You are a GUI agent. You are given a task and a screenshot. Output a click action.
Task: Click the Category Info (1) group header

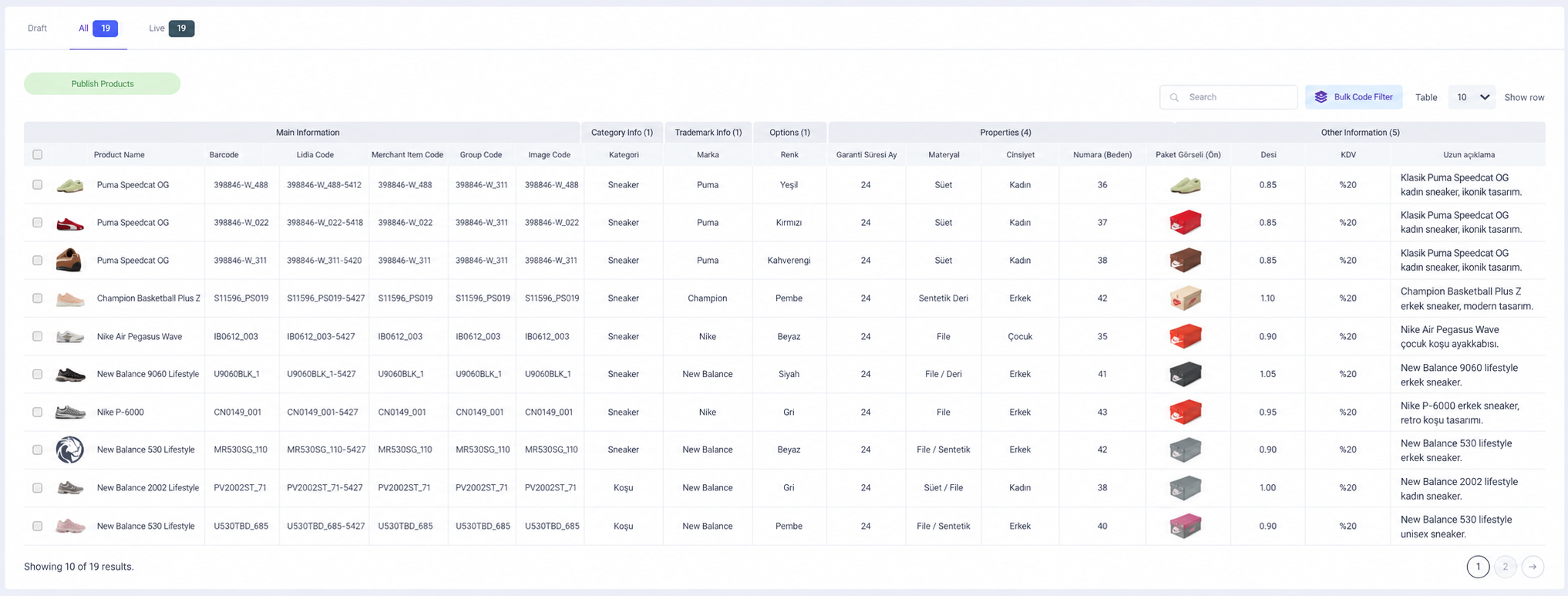coord(622,133)
